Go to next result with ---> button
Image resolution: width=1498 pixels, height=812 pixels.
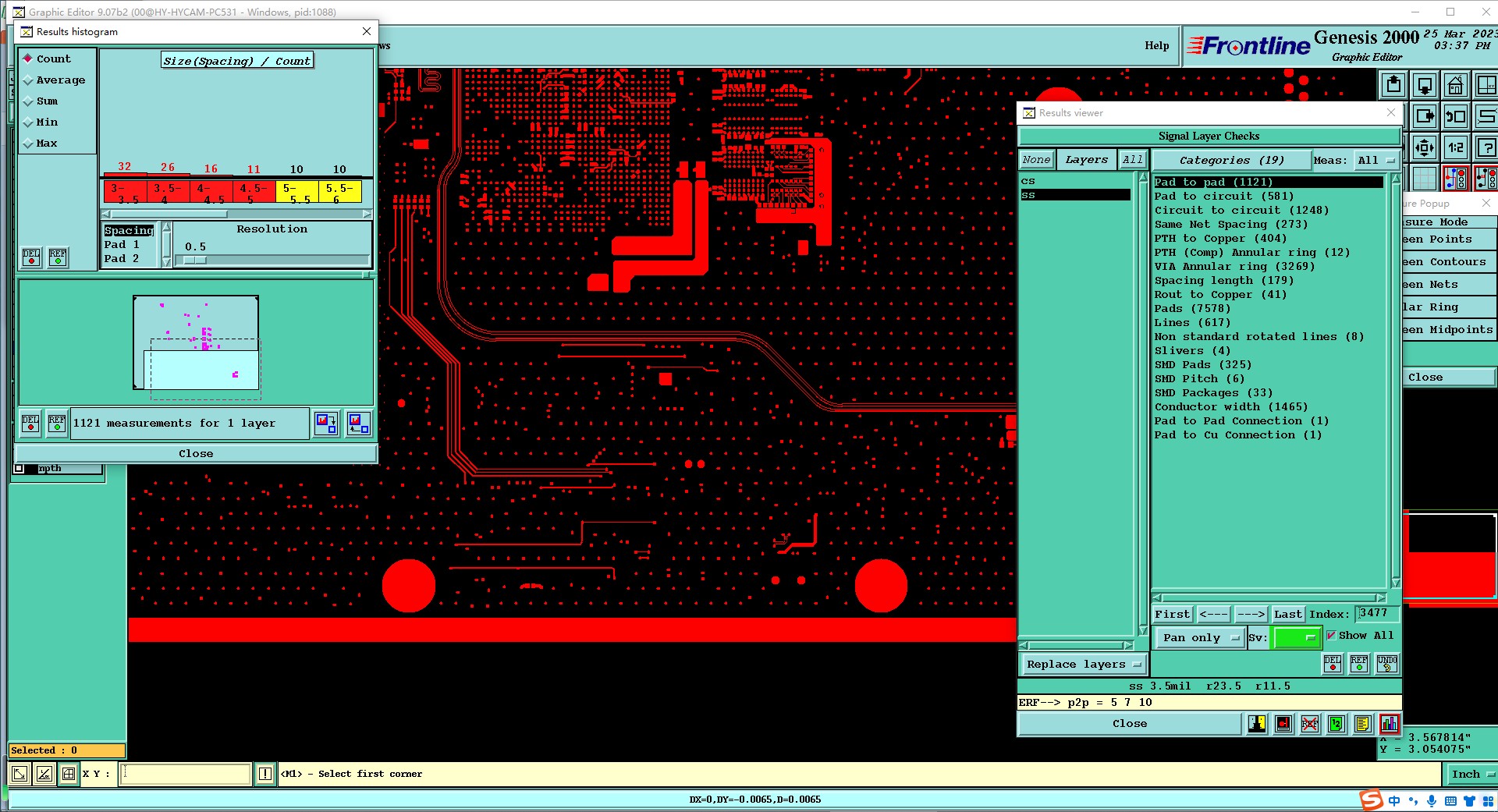click(1251, 615)
